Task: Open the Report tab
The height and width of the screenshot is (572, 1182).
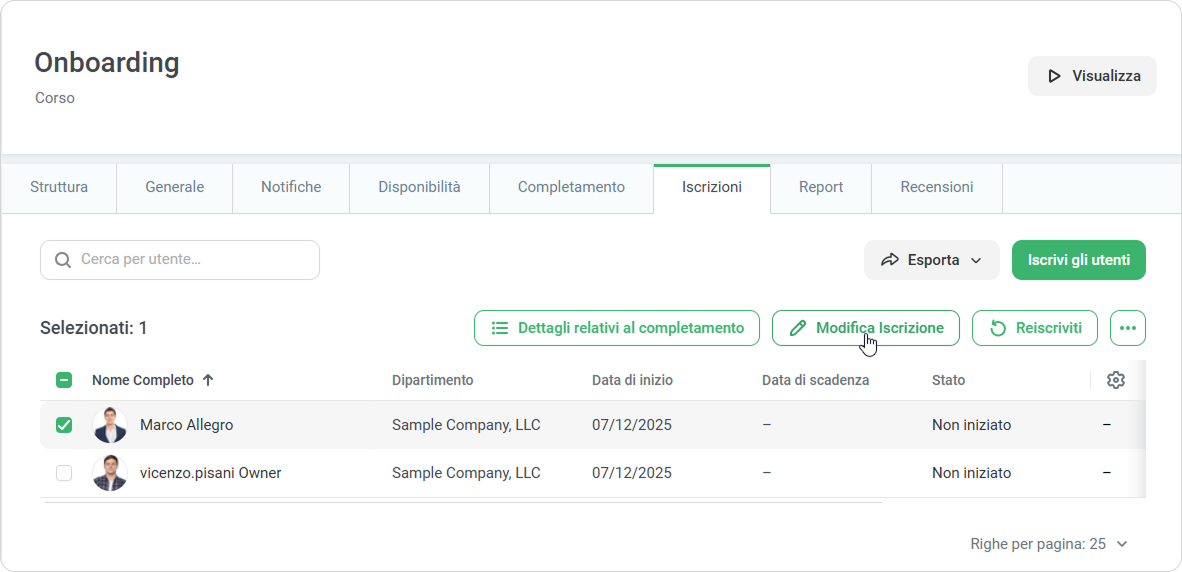Action: 820,187
